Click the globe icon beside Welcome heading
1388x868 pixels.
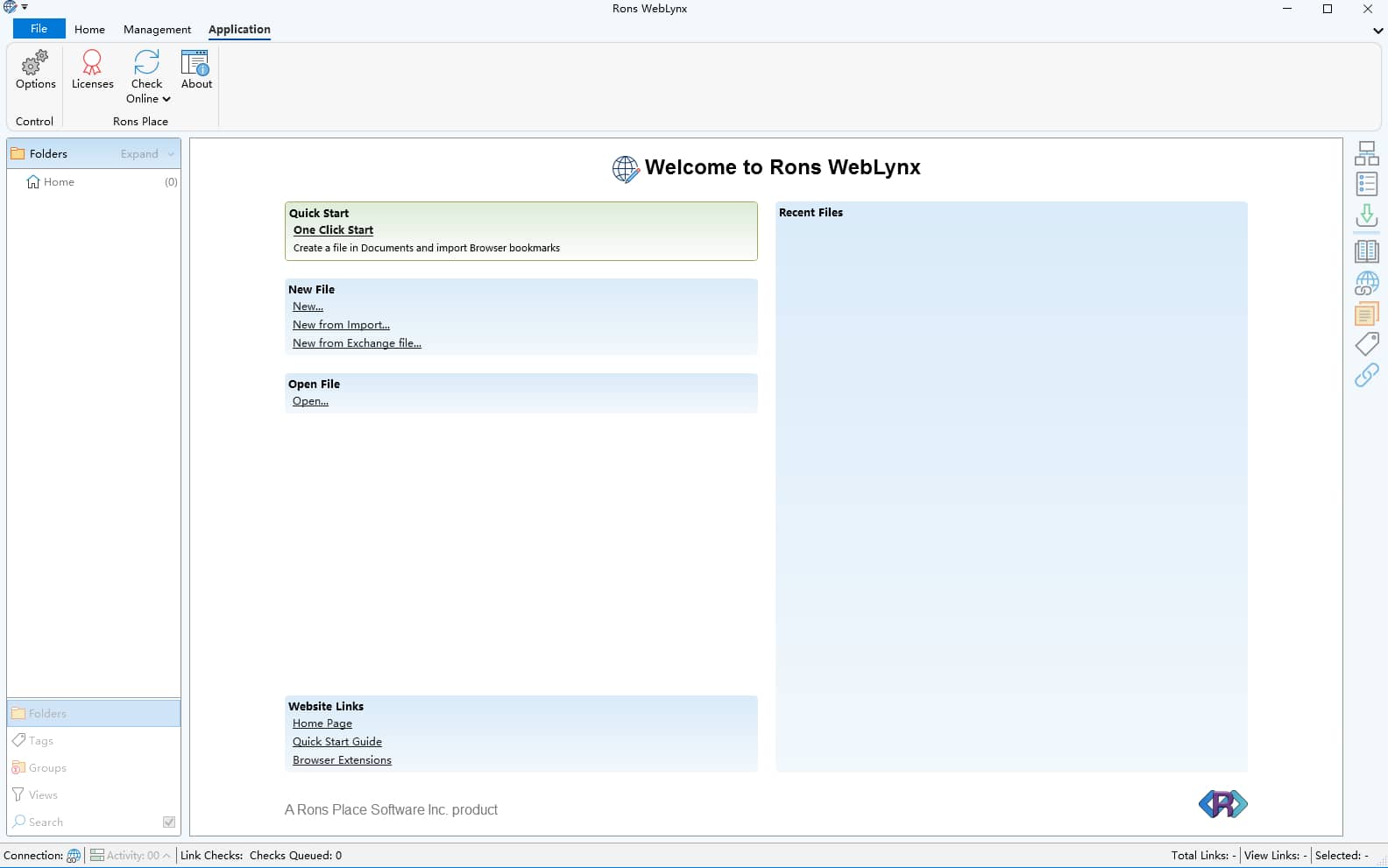coord(626,168)
